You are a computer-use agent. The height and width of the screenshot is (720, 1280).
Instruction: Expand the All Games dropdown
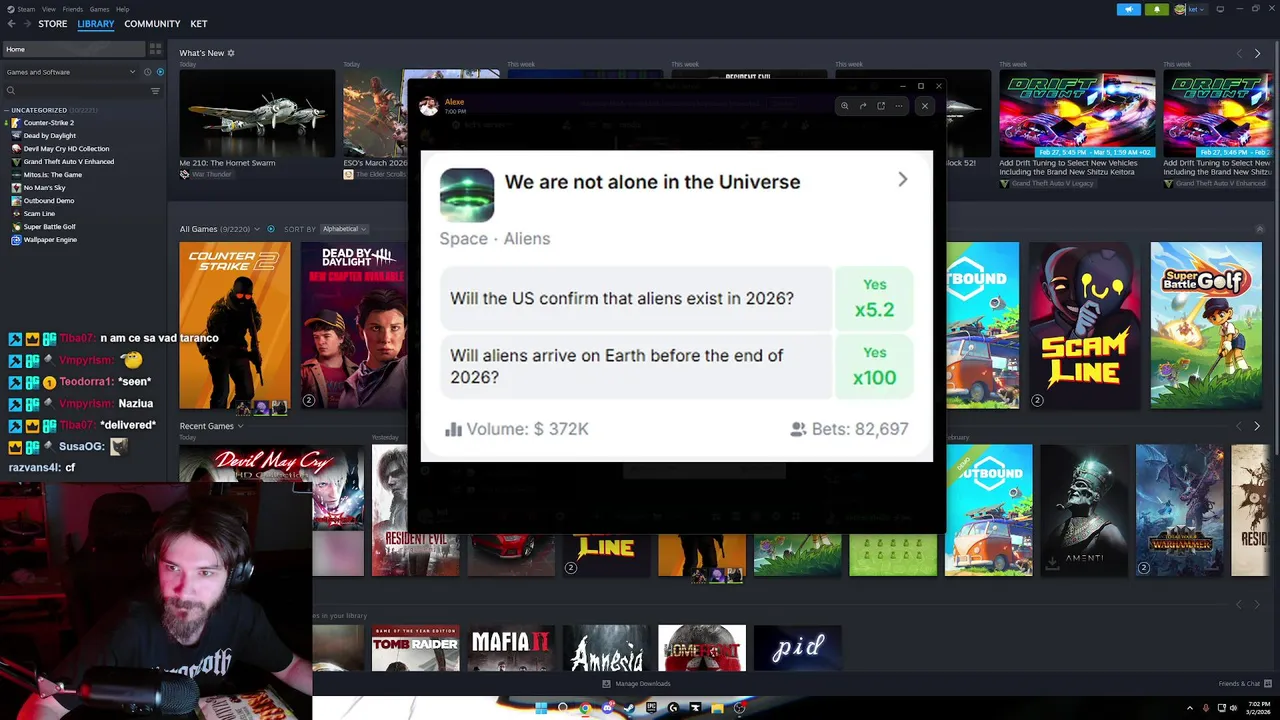(x=219, y=229)
